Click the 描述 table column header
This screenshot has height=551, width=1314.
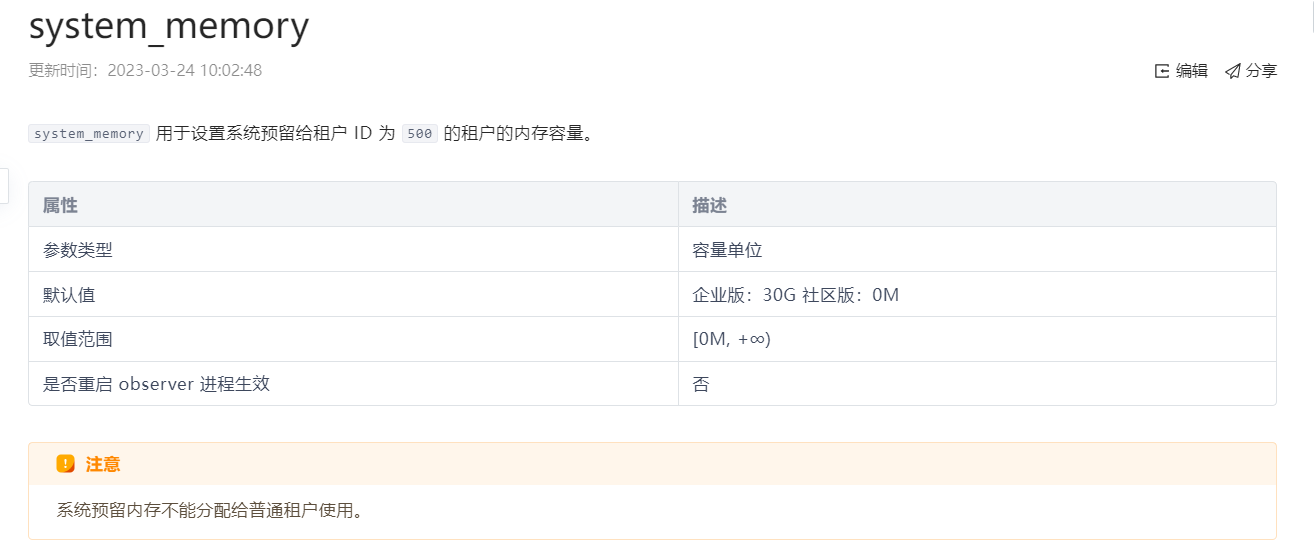[x=710, y=205]
